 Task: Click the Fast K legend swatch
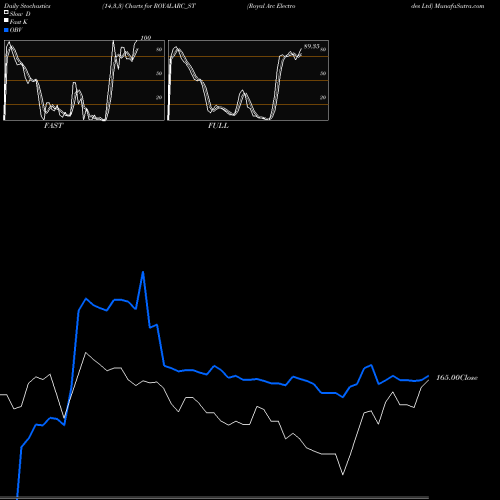[x=6, y=21]
